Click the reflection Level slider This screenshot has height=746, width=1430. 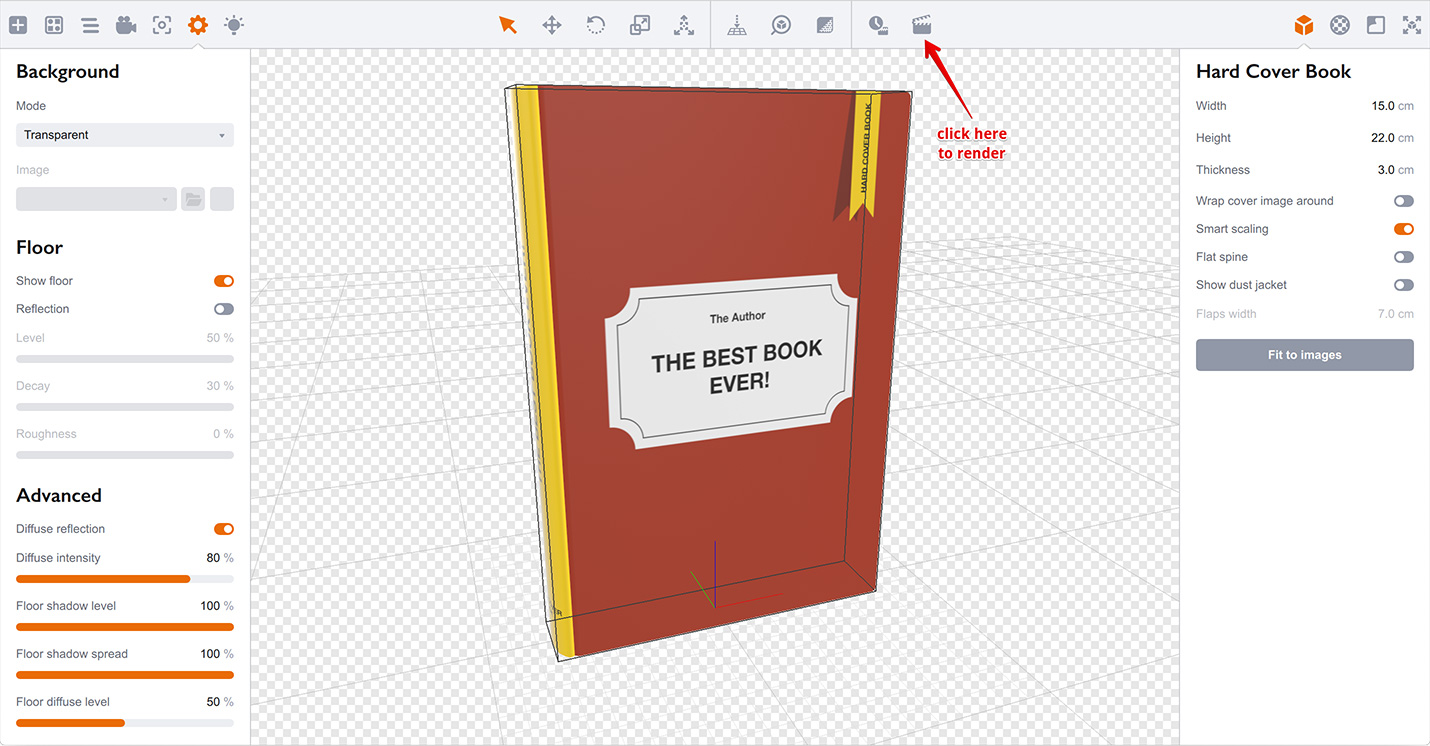tap(125, 359)
